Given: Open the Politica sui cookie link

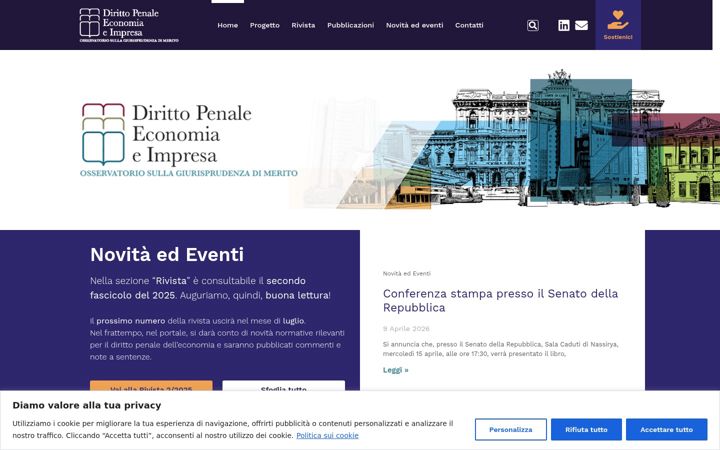Looking at the screenshot, I should click(x=327, y=435).
